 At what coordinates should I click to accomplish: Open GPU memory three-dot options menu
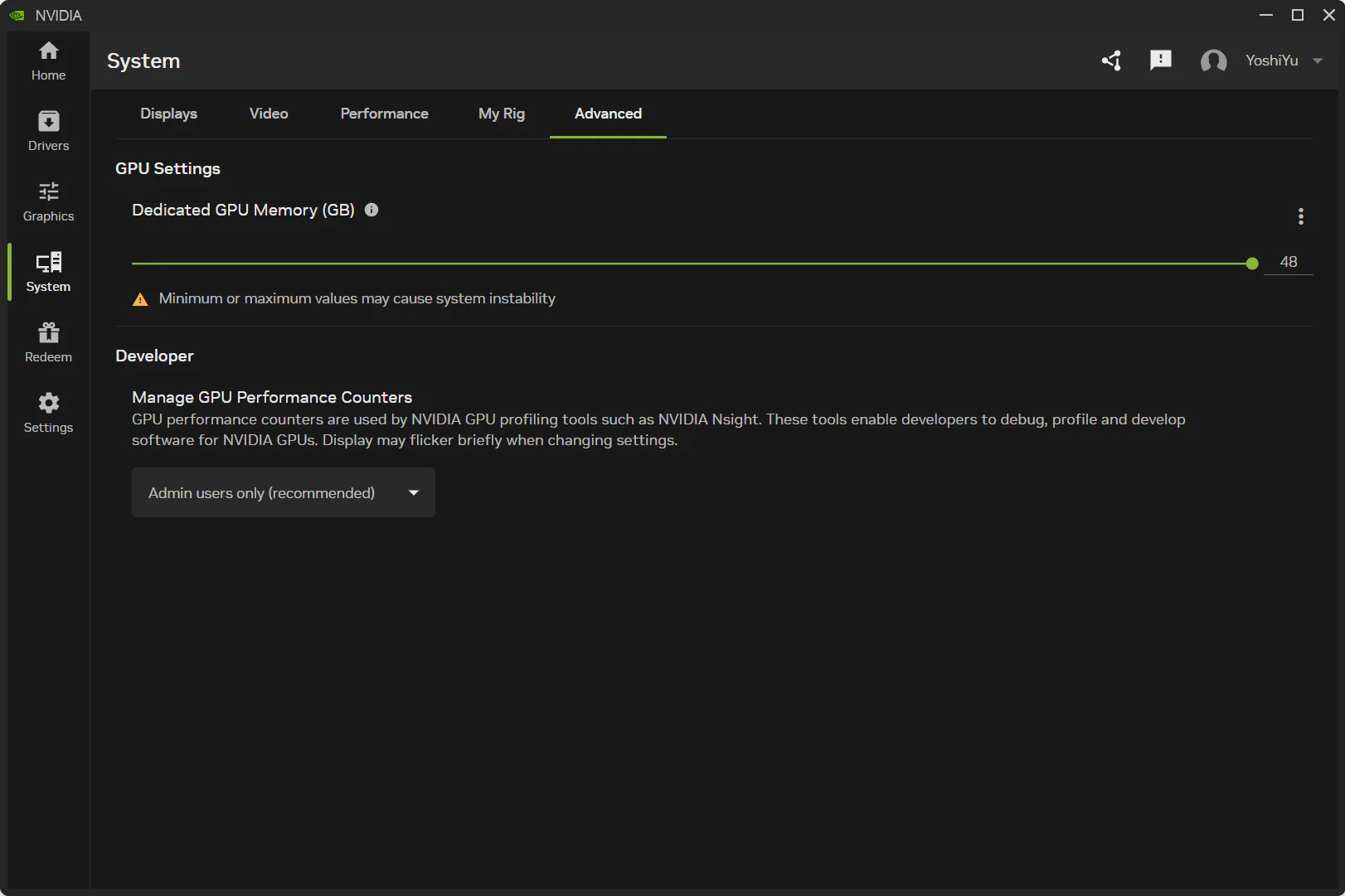coord(1300,216)
